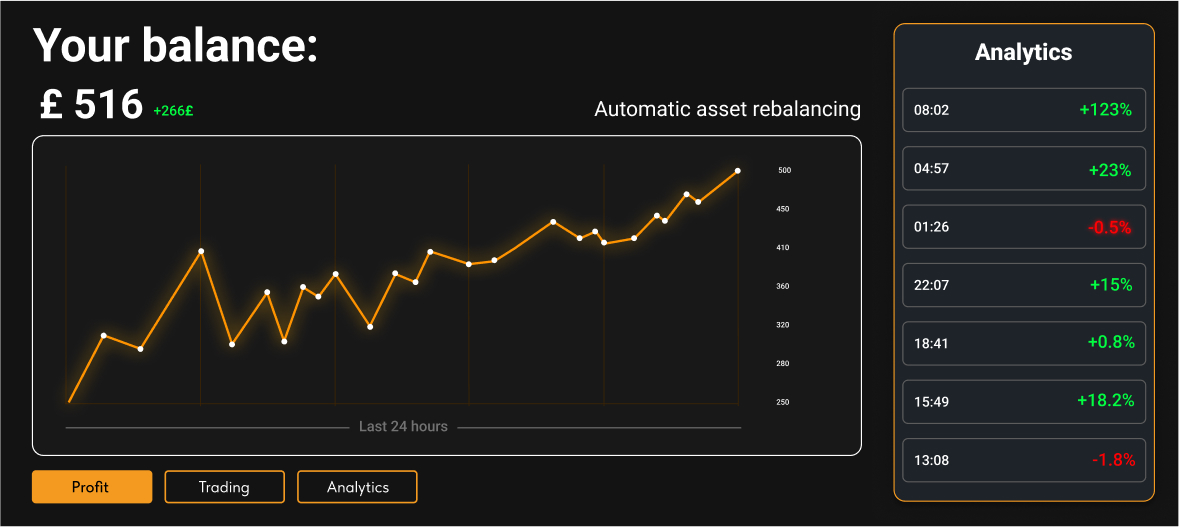This screenshot has height=527, width=1179.
Task: Click the Last 24 hours range label
Action: point(403,427)
